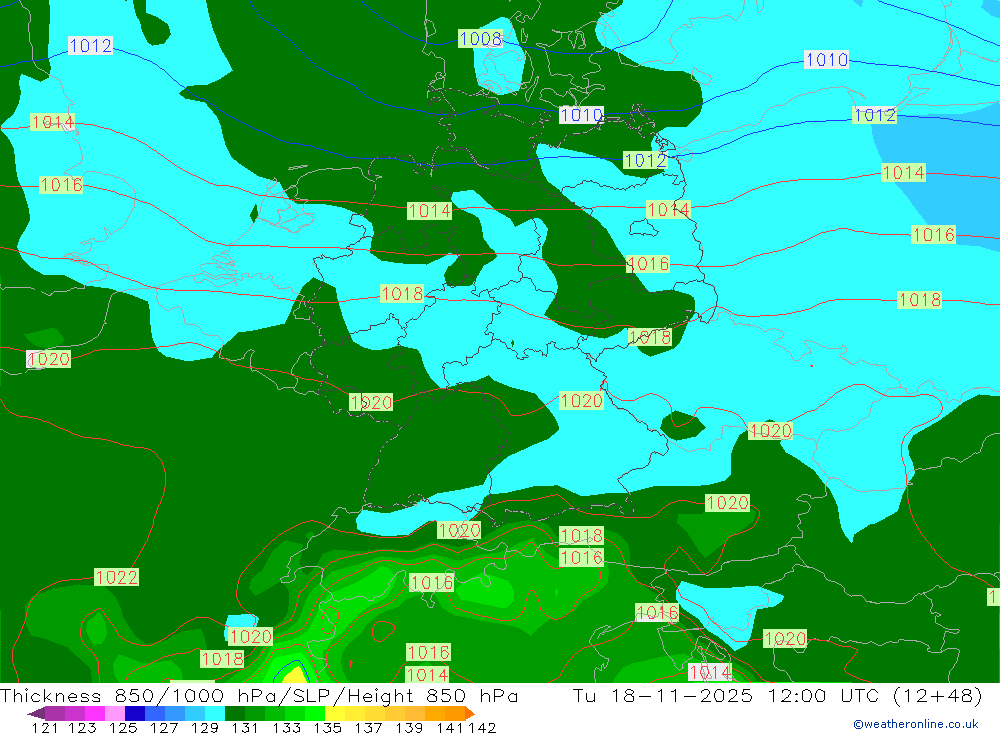
Task: Click the legend value 121
Action: pos(45,728)
